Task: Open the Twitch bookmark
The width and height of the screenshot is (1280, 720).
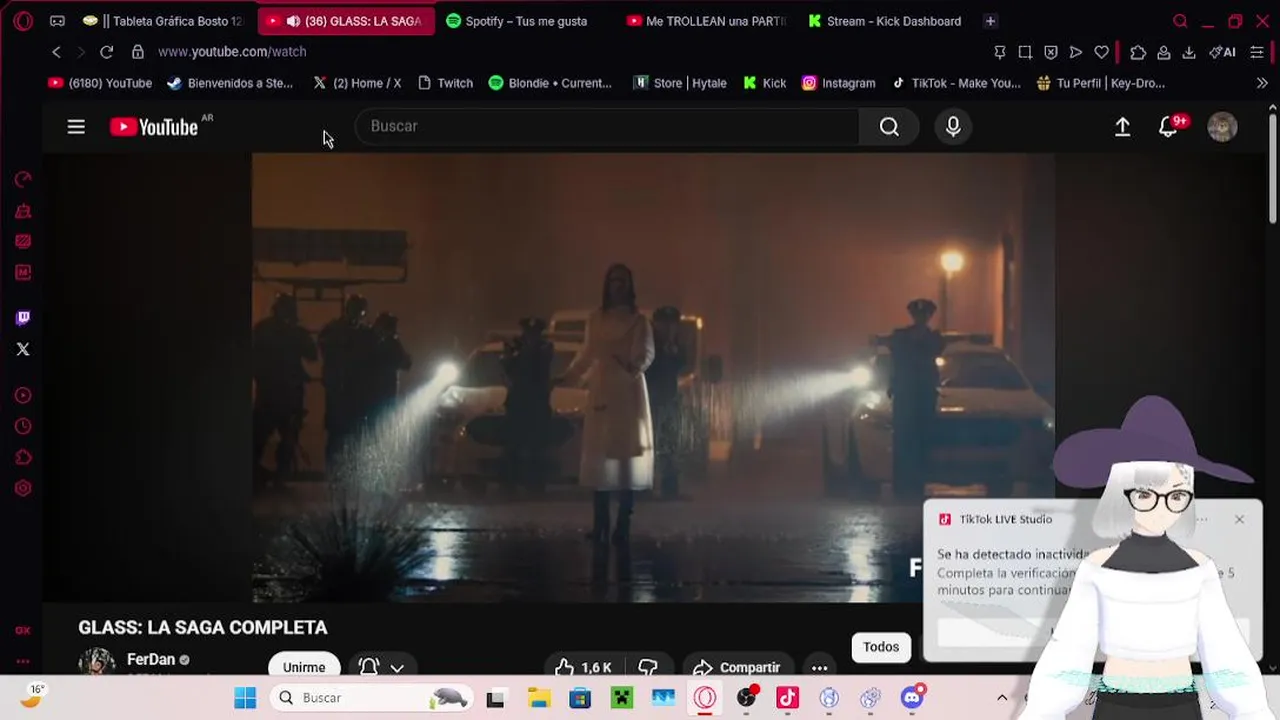Action: click(445, 83)
